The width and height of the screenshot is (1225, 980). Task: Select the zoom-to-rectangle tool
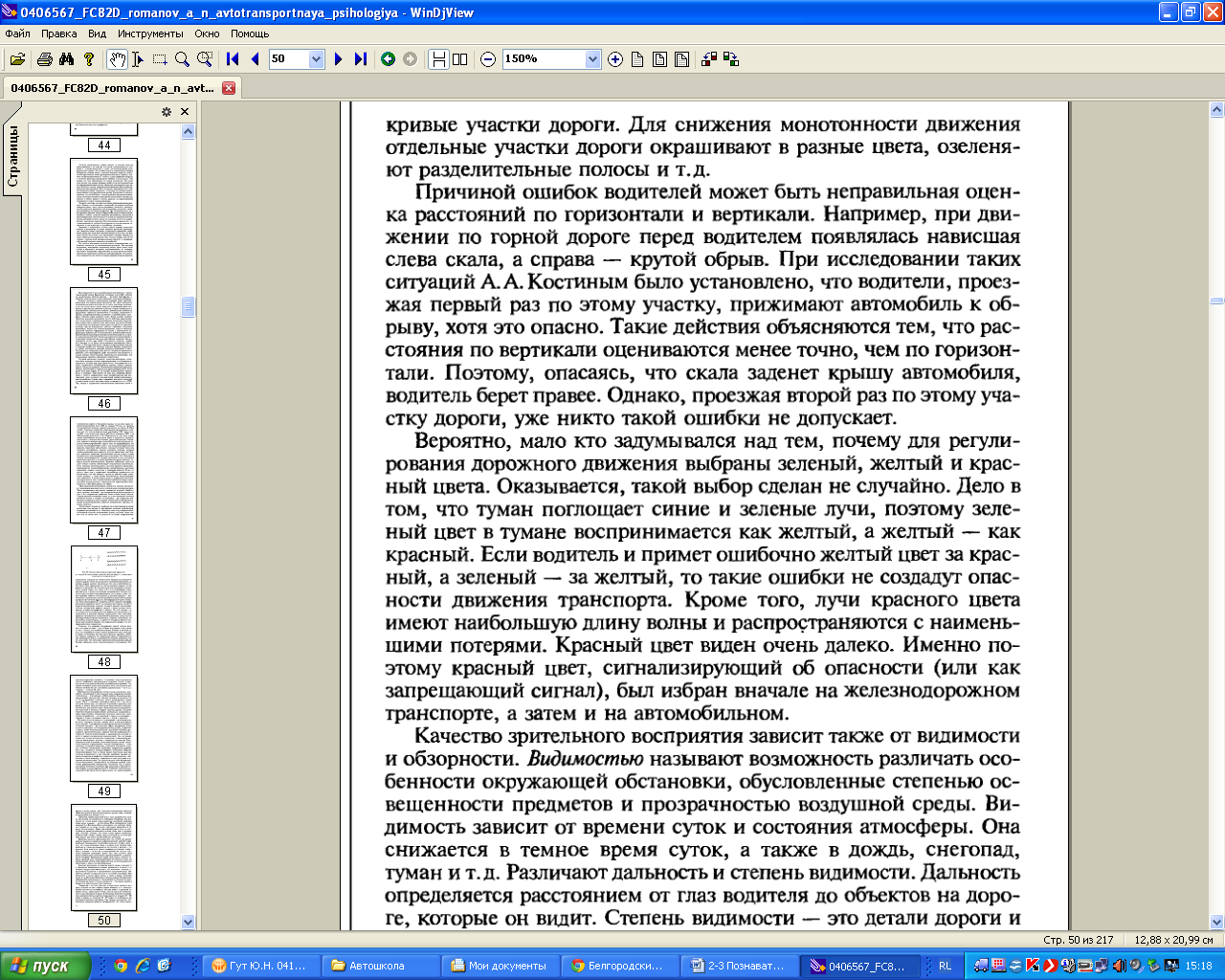[x=205, y=59]
